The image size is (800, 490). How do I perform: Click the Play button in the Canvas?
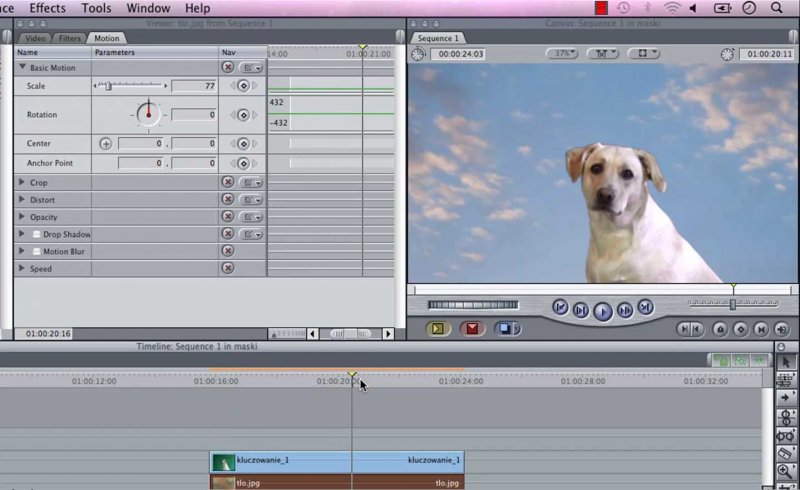point(602,311)
